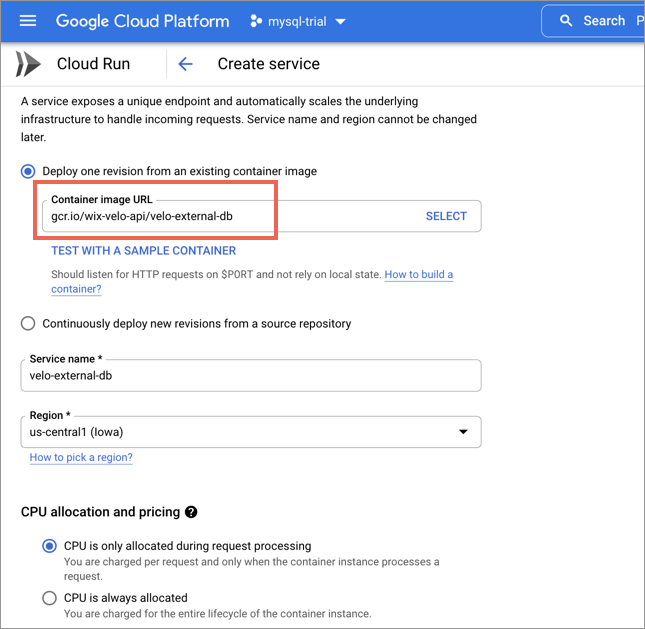Click SELECT for container image
This screenshot has width=645, height=629.
[x=446, y=216]
